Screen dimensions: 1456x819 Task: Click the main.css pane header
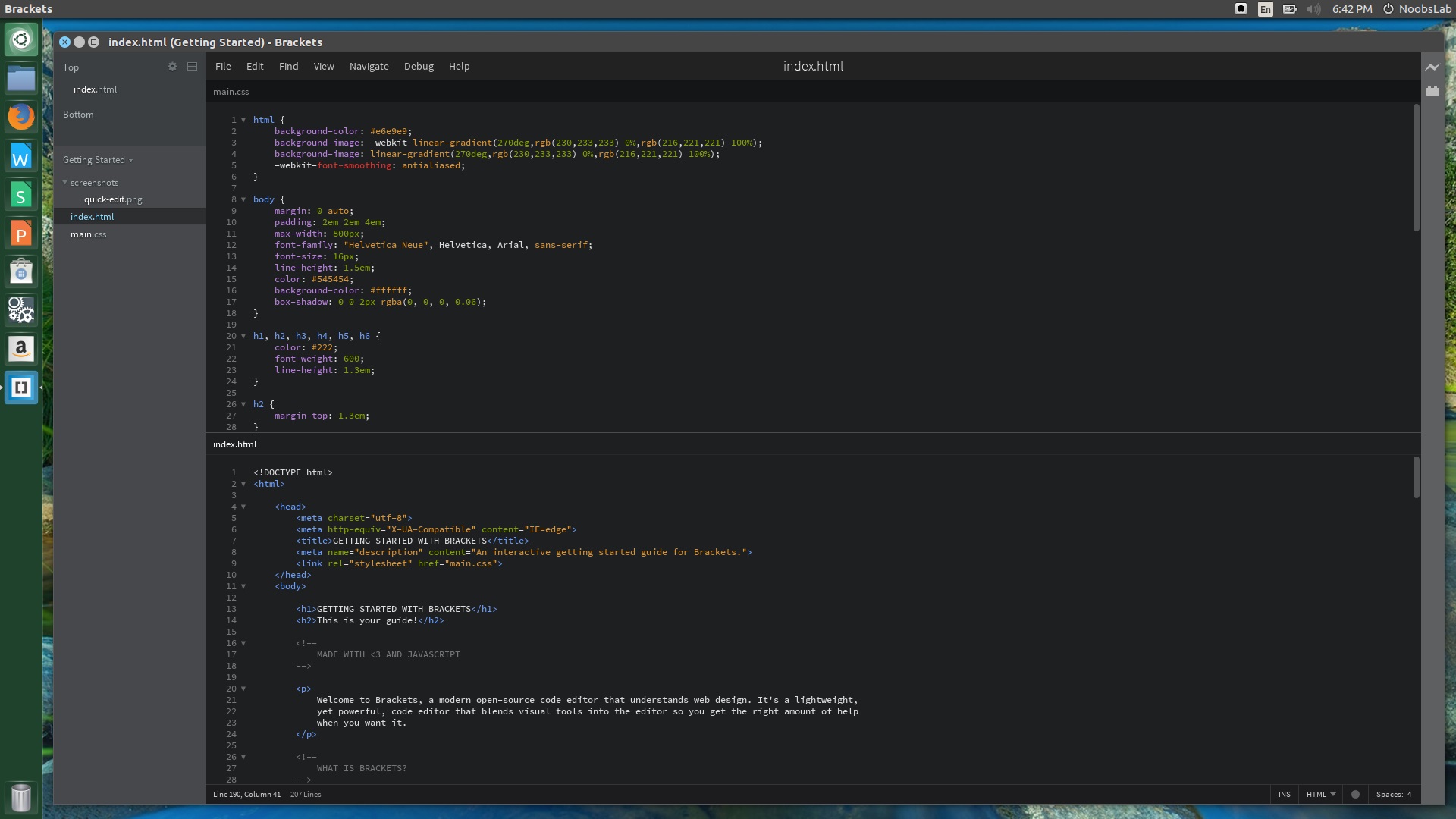click(x=231, y=92)
